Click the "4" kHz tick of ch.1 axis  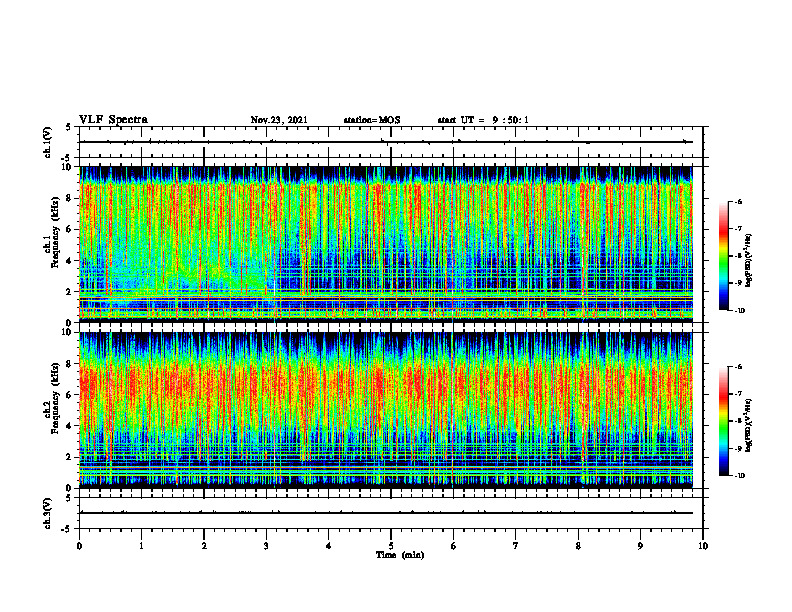click(69, 261)
